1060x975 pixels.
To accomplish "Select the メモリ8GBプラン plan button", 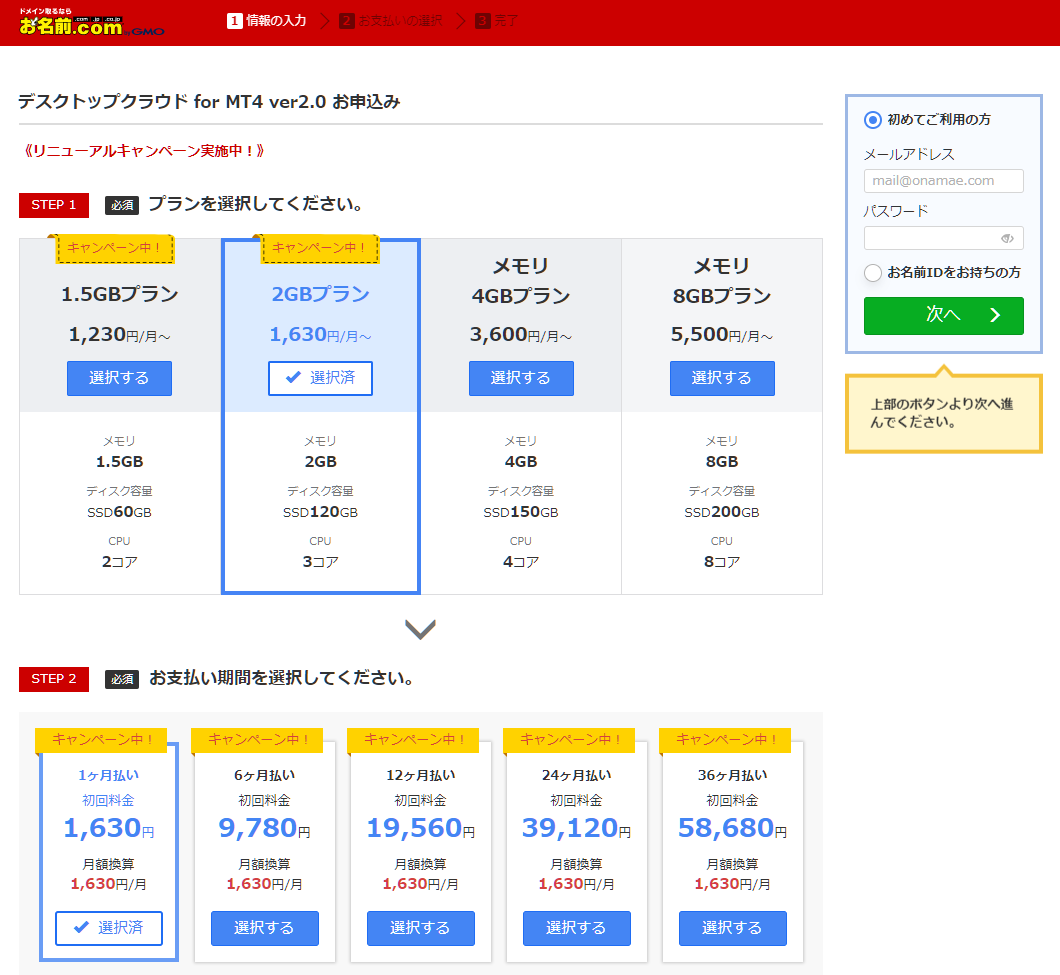I will [x=721, y=378].
